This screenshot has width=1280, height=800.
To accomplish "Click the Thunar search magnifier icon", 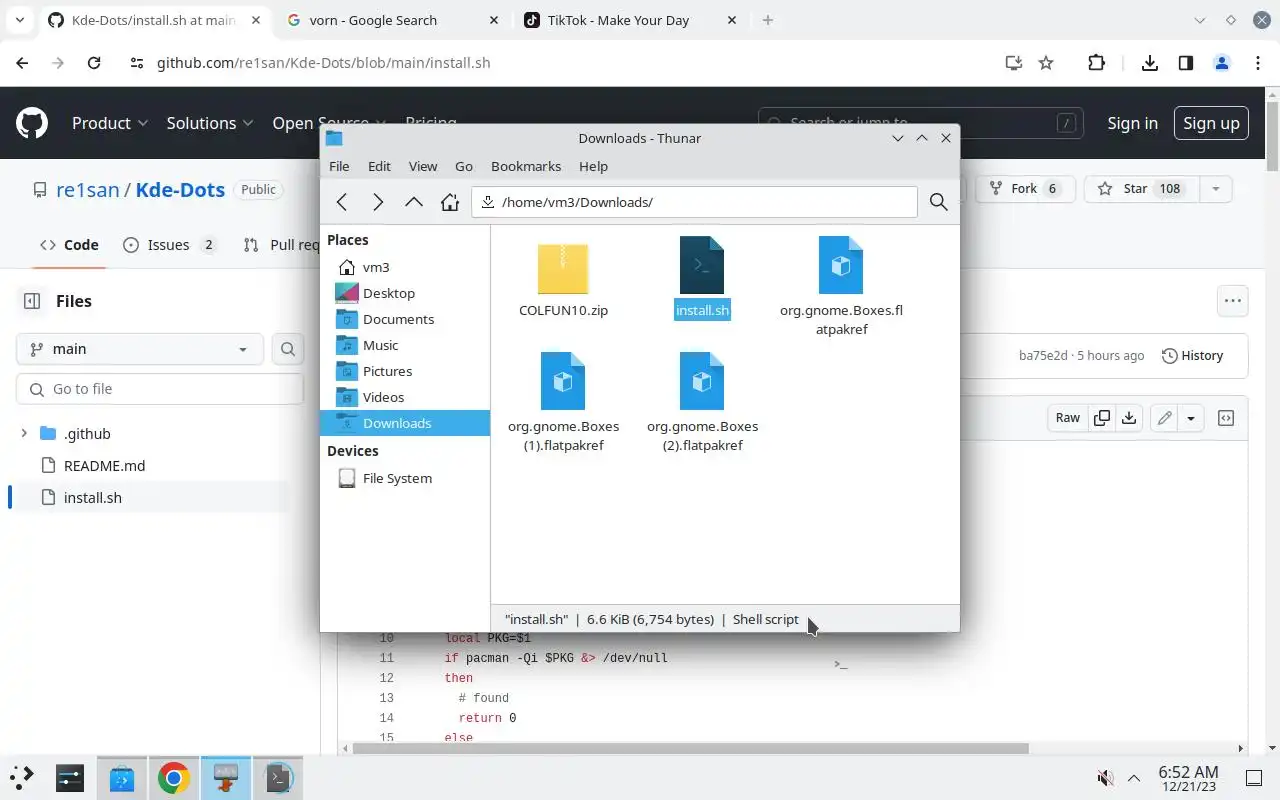I will point(938,202).
